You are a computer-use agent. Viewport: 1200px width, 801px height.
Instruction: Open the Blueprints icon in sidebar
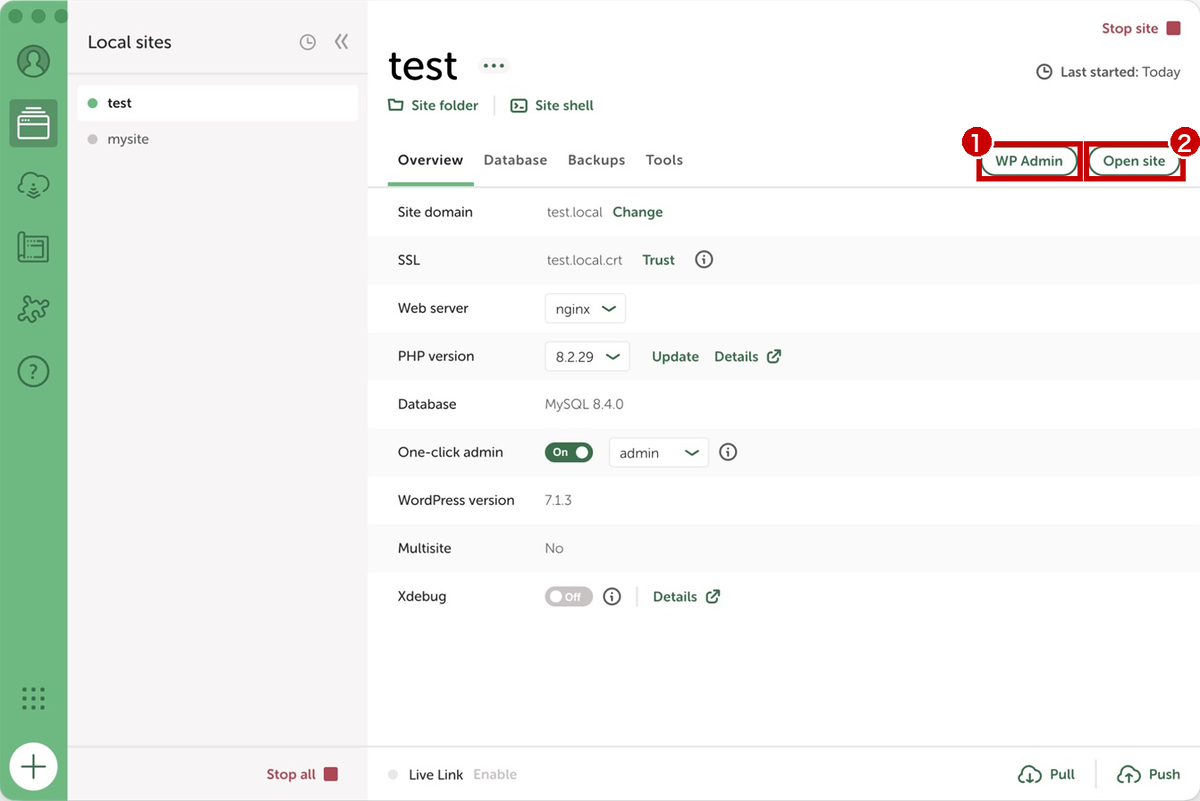(34, 247)
